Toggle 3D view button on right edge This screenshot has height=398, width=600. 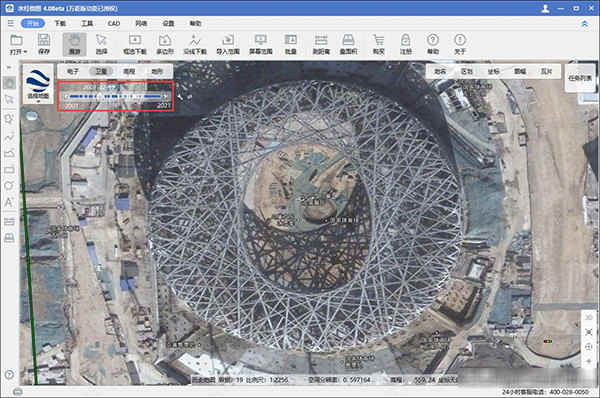[589, 318]
